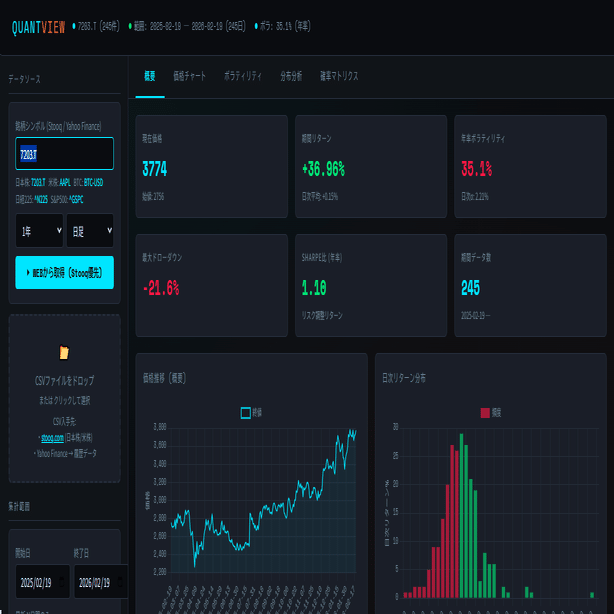This screenshot has height=614, width=614.
Task: Expand the 1年 period dropdown
Action: (39, 231)
